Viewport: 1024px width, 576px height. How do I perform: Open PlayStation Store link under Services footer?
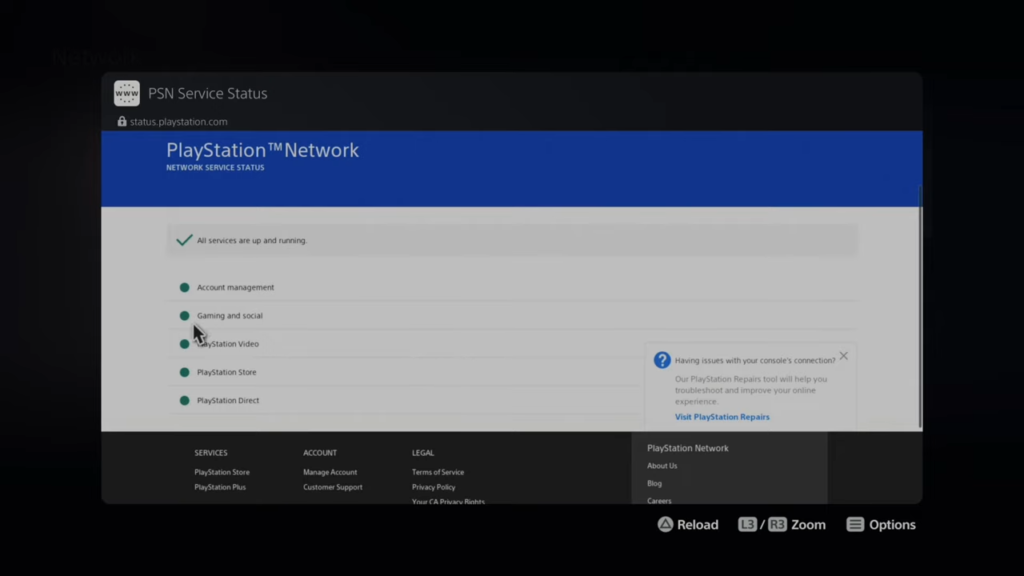[x=222, y=472]
